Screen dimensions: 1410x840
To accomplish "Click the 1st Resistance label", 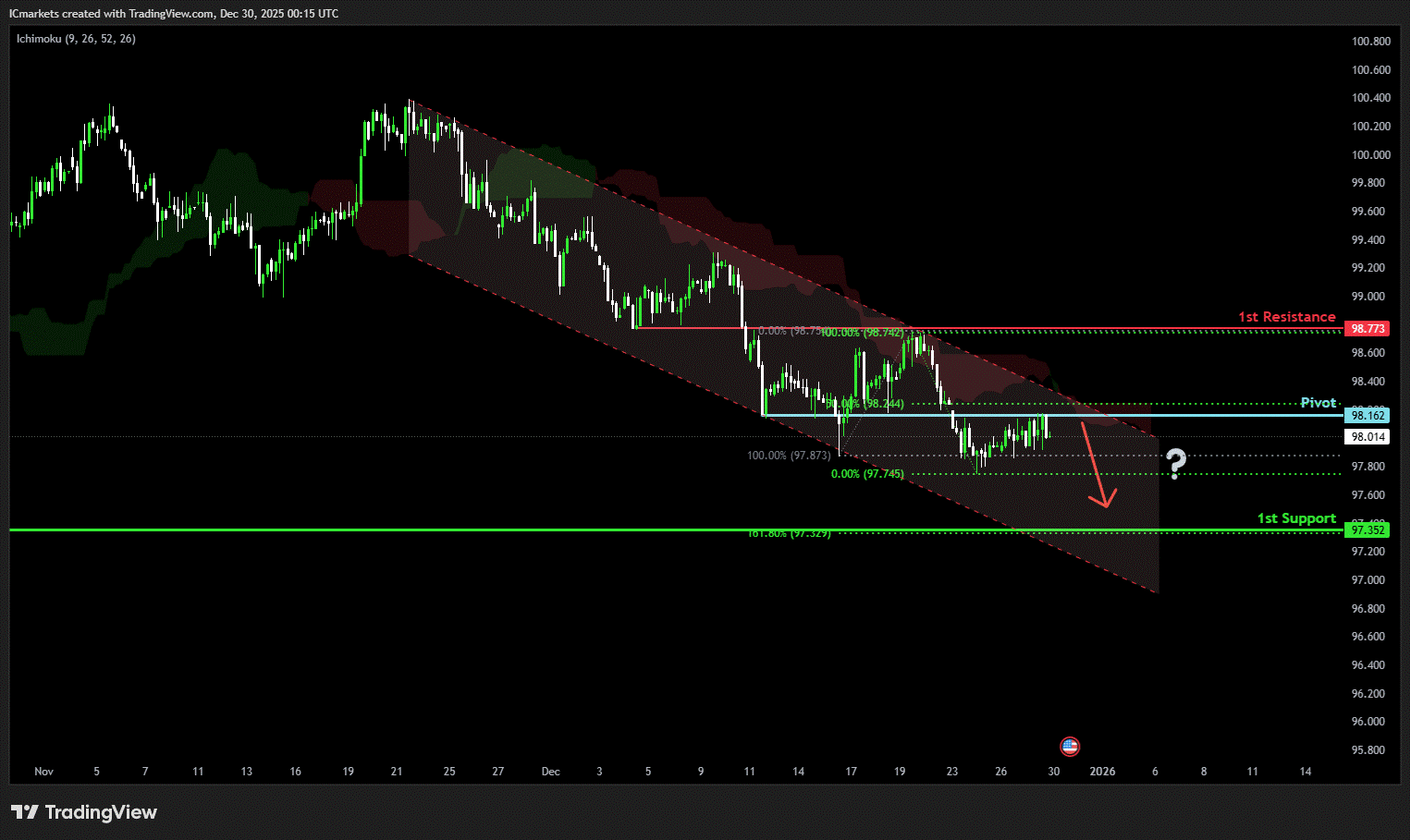I will (1286, 317).
